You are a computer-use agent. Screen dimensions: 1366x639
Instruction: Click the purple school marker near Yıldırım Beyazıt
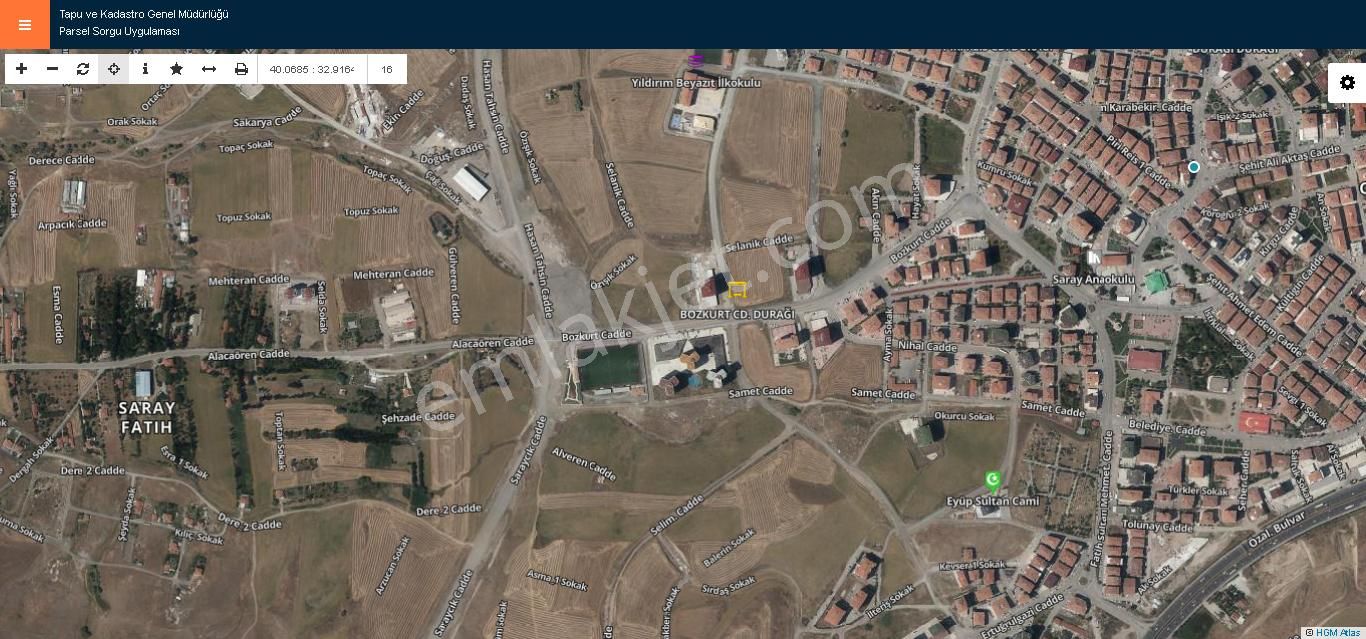pos(696,60)
